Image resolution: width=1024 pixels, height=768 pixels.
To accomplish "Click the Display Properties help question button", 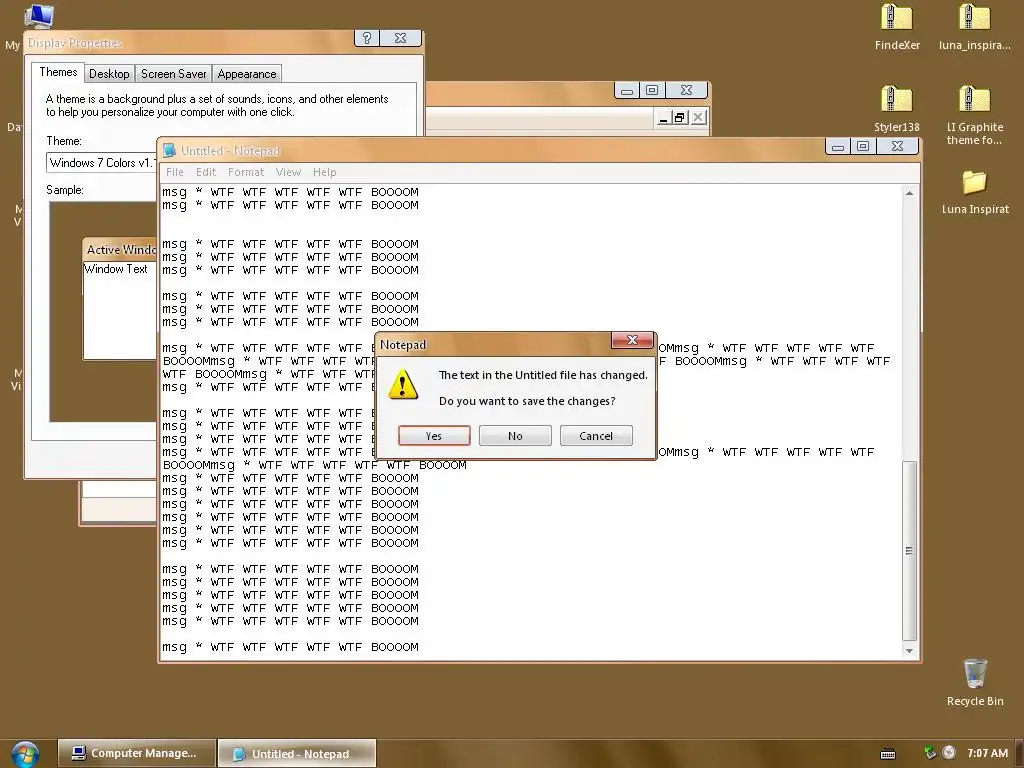I will 367,38.
